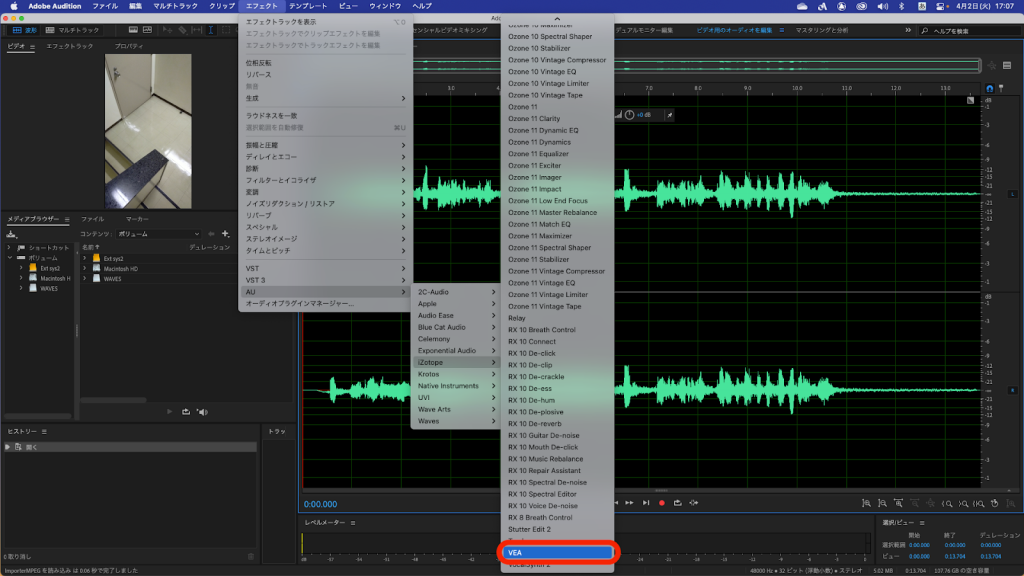Zoom in at out-point icon

pyautogui.click(x=963, y=504)
